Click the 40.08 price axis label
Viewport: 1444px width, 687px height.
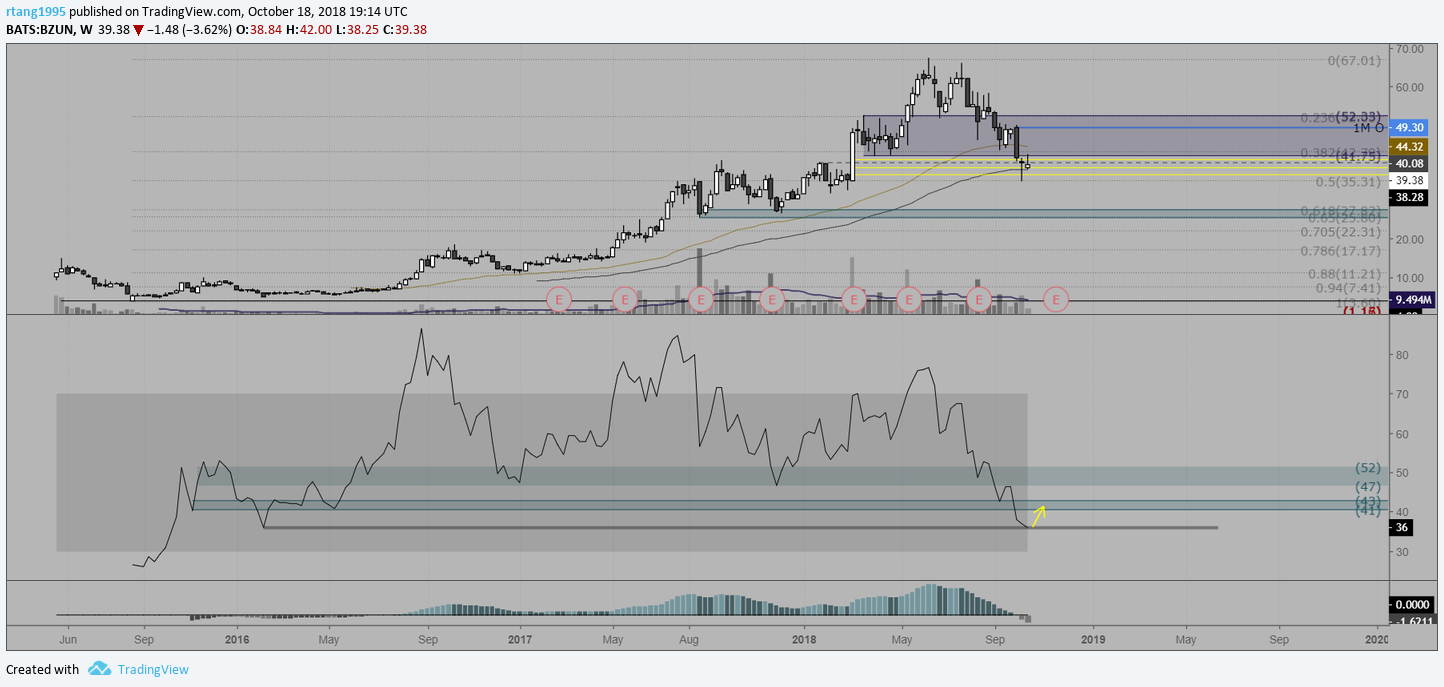1410,163
